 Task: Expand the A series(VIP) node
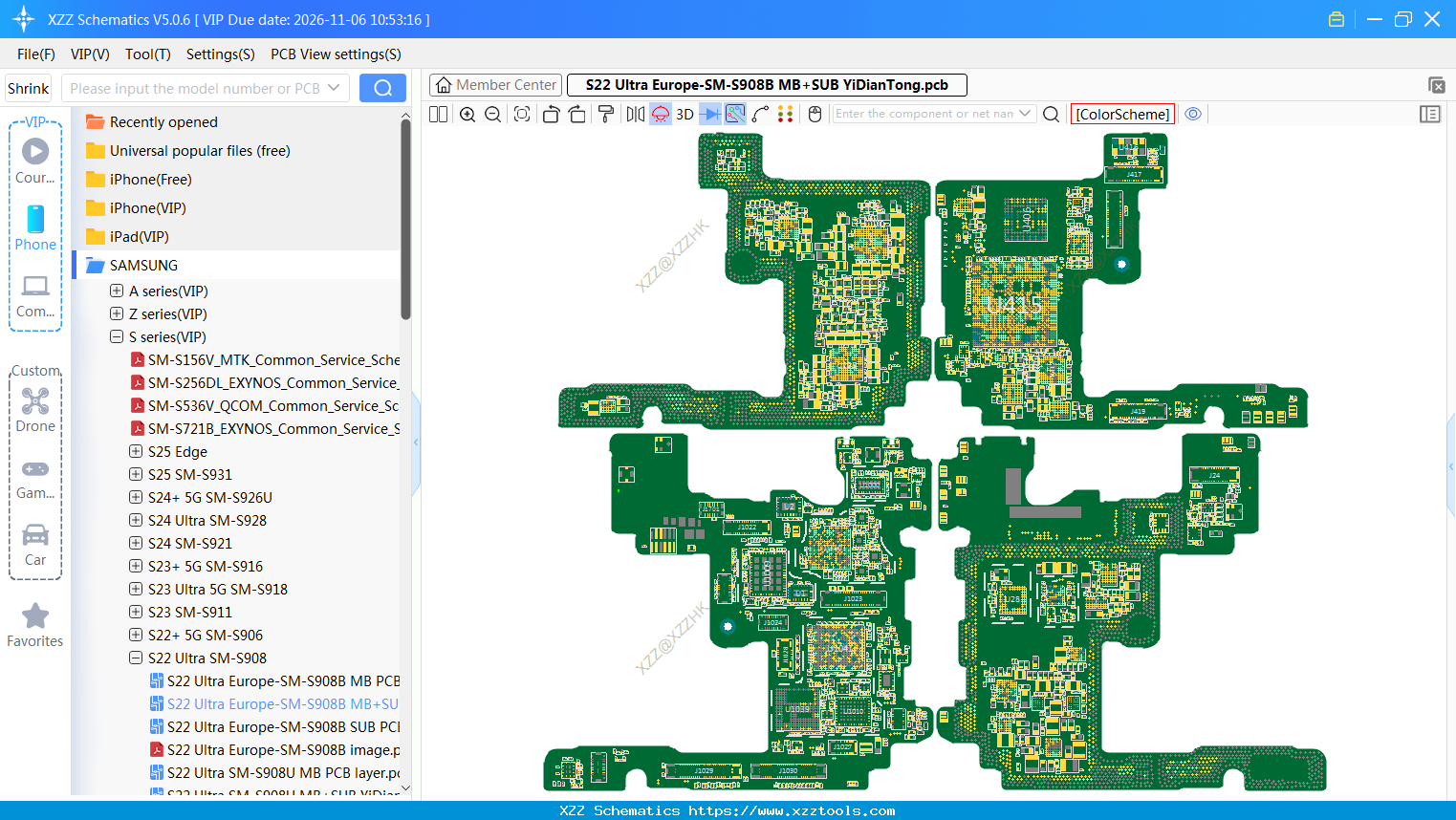point(117,291)
